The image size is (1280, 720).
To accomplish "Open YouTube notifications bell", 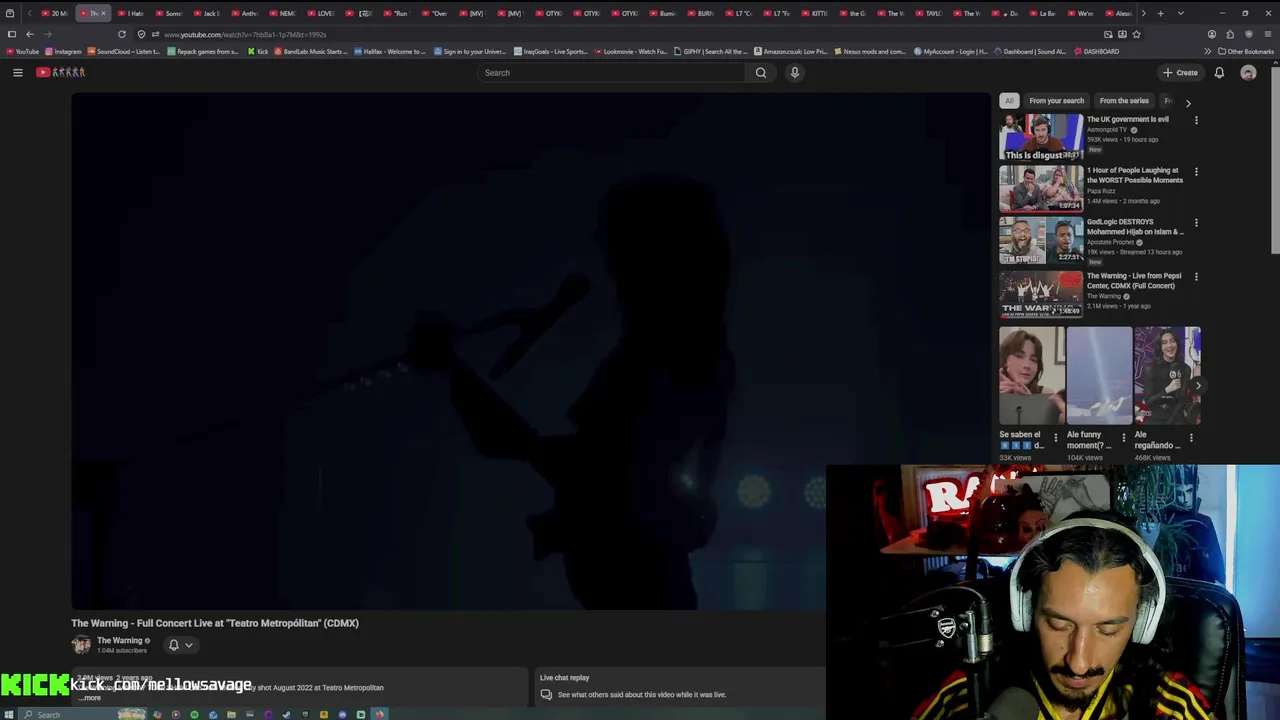I will click(x=1219, y=72).
